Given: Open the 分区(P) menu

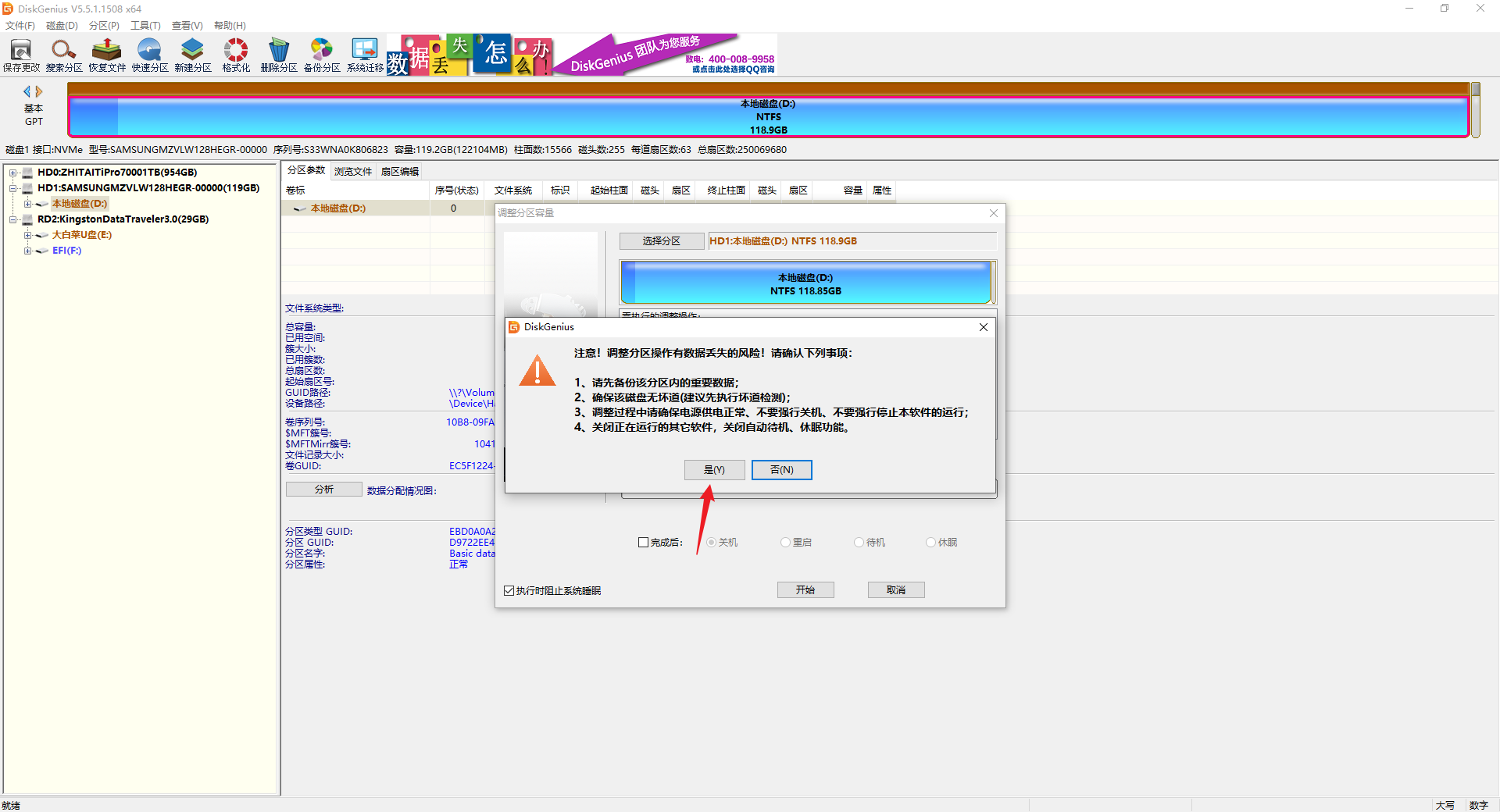Looking at the screenshot, I should click(x=104, y=26).
